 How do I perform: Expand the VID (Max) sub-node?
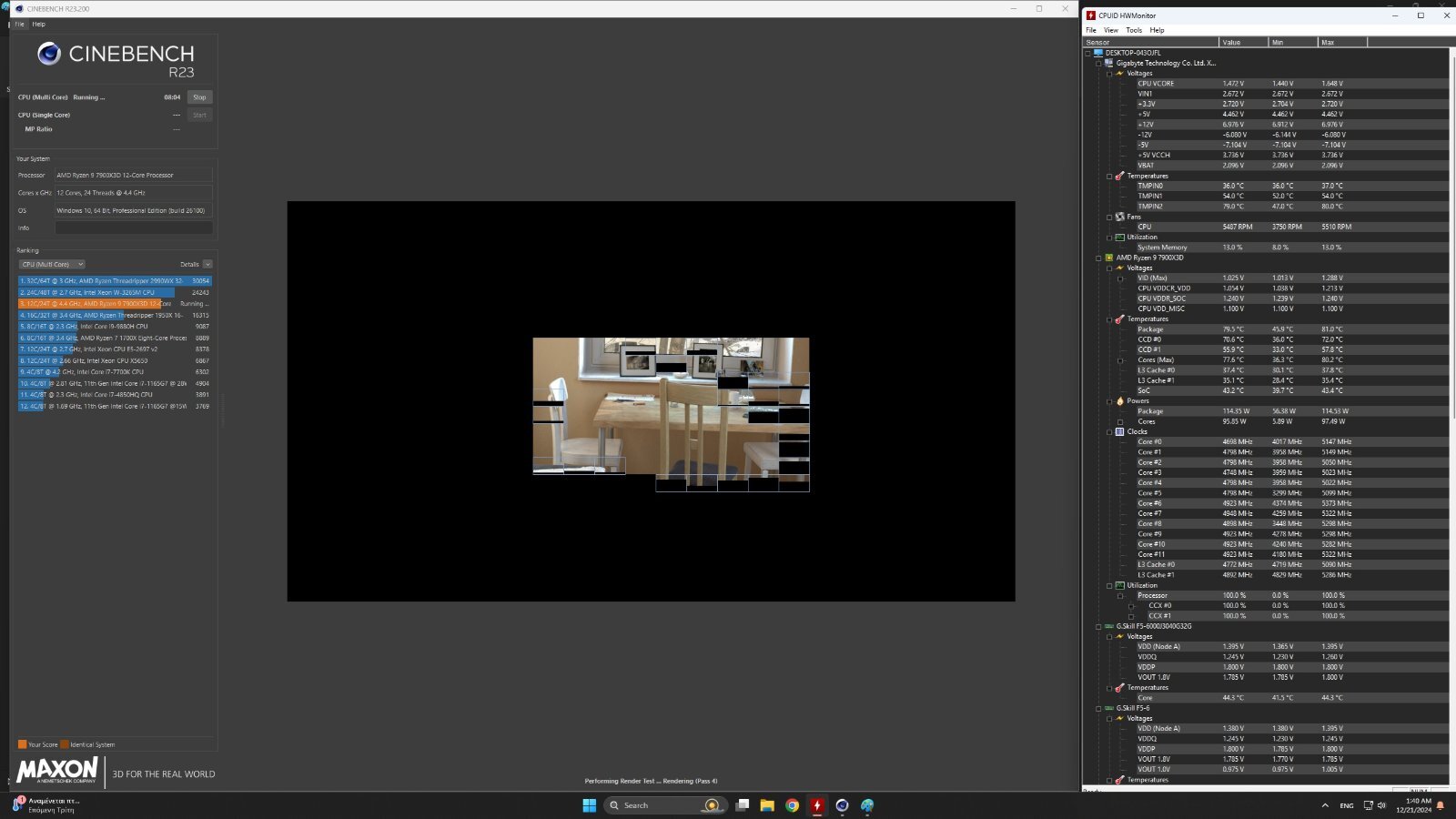tap(1120, 278)
